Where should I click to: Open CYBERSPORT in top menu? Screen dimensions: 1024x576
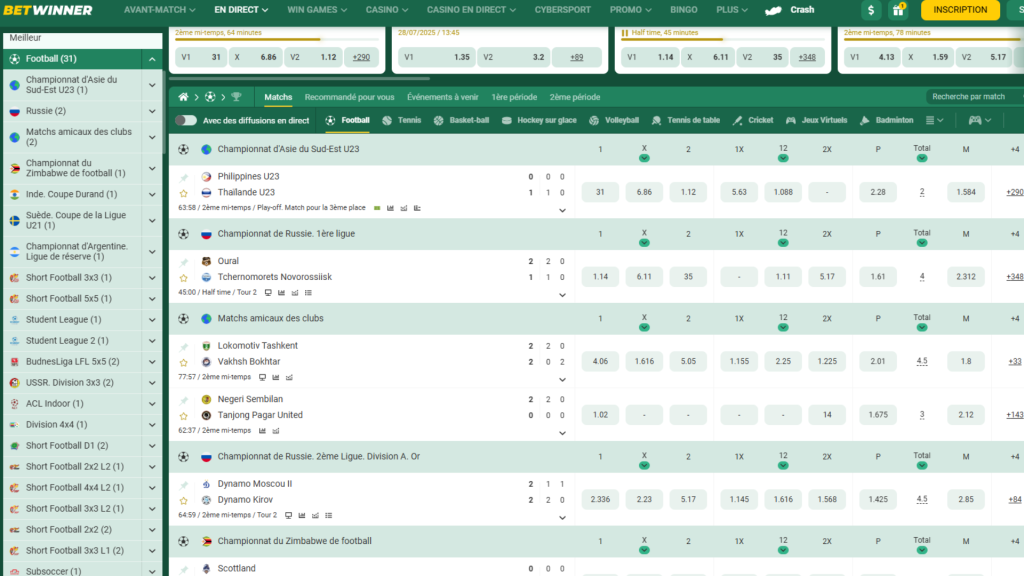pyautogui.click(x=562, y=10)
